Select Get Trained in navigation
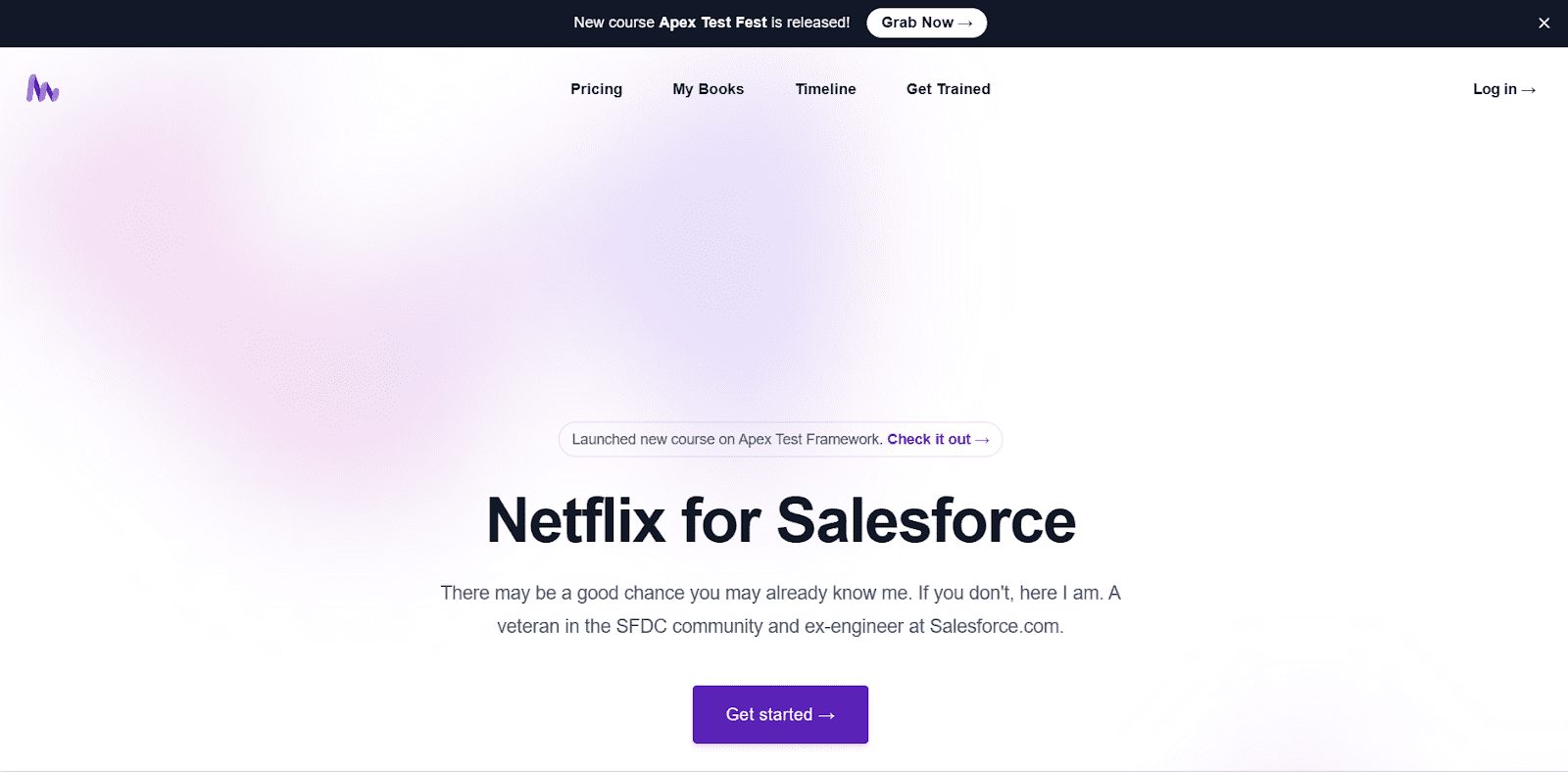This screenshot has width=1568, height=772. 948,89
